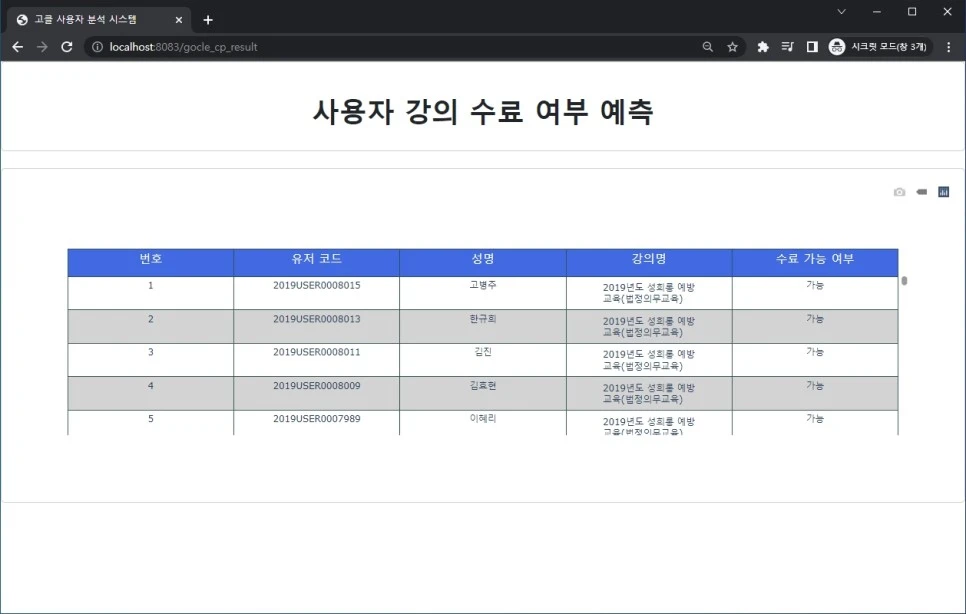This screenshot has width=966, height=614.
Task: Click the 유저 코드 column header
Action: pos(317,262)
